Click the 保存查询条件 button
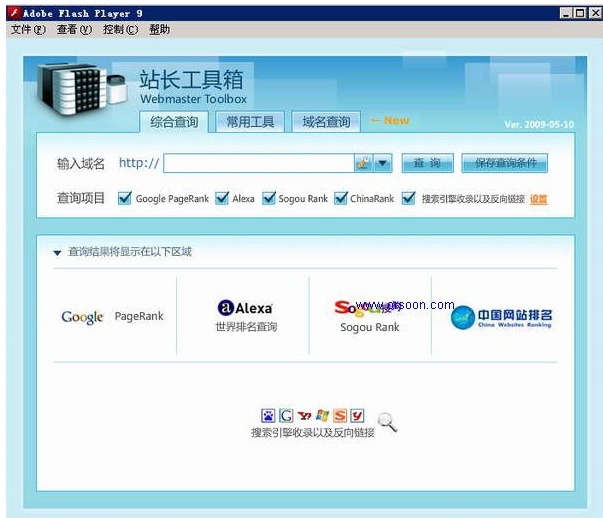Viewport: 603px width, 518px height. coord(505,163)
